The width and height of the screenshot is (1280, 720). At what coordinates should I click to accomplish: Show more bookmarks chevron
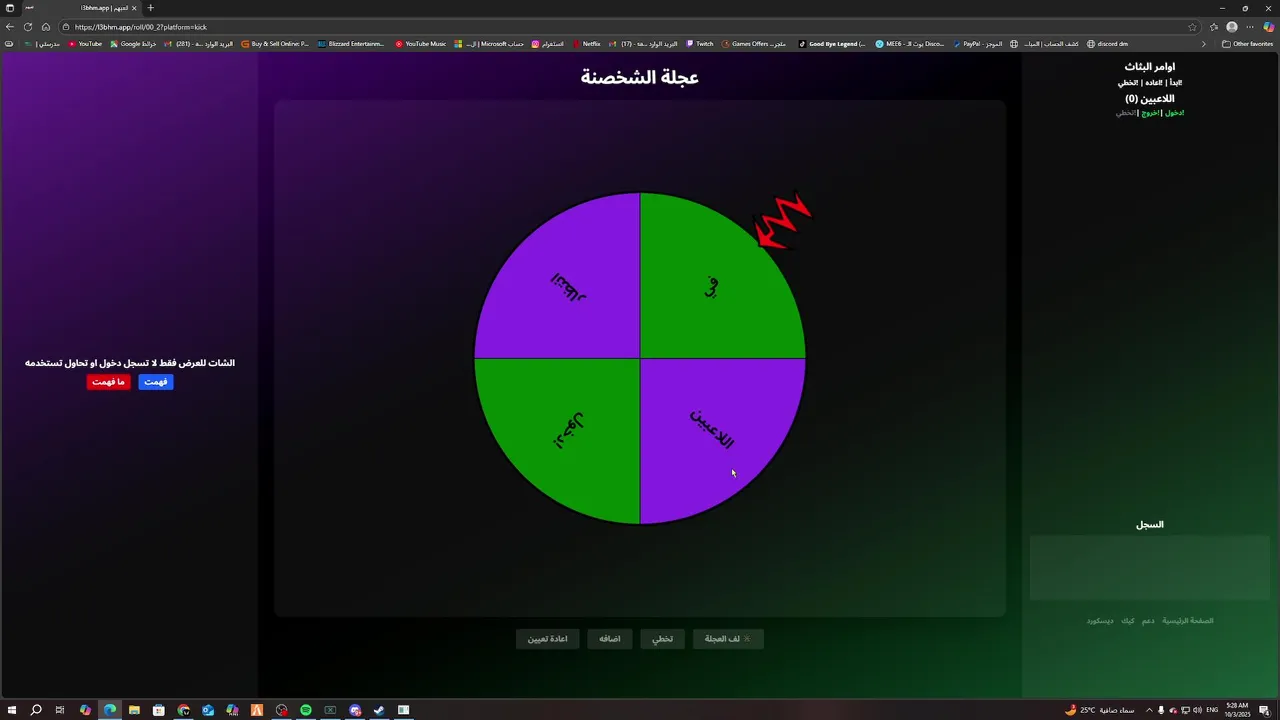1203,44
